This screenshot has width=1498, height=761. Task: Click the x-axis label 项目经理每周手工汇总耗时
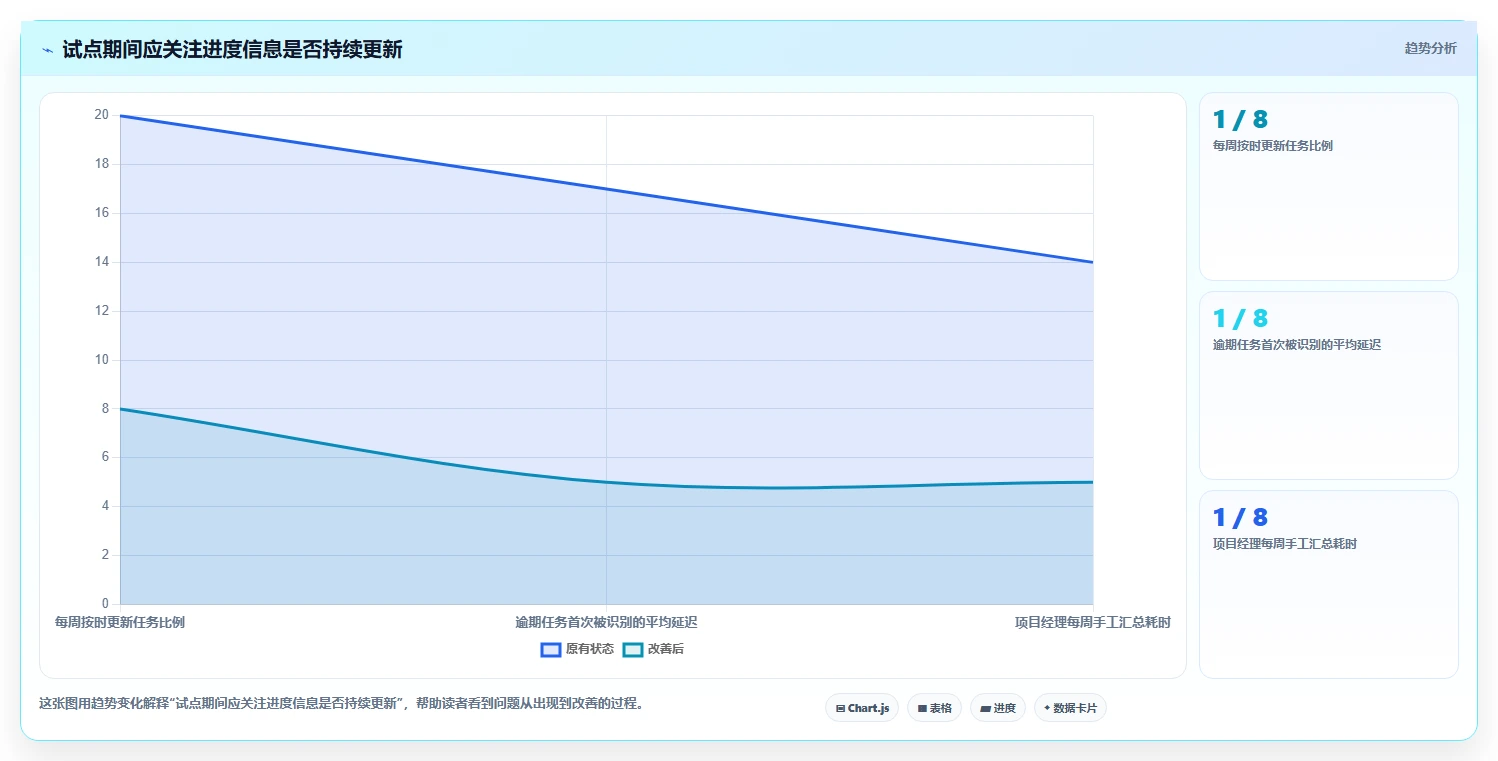[1093, 622]
